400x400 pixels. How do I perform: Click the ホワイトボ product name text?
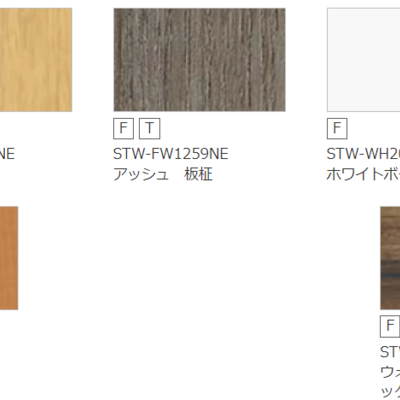[x=363, y=174]
